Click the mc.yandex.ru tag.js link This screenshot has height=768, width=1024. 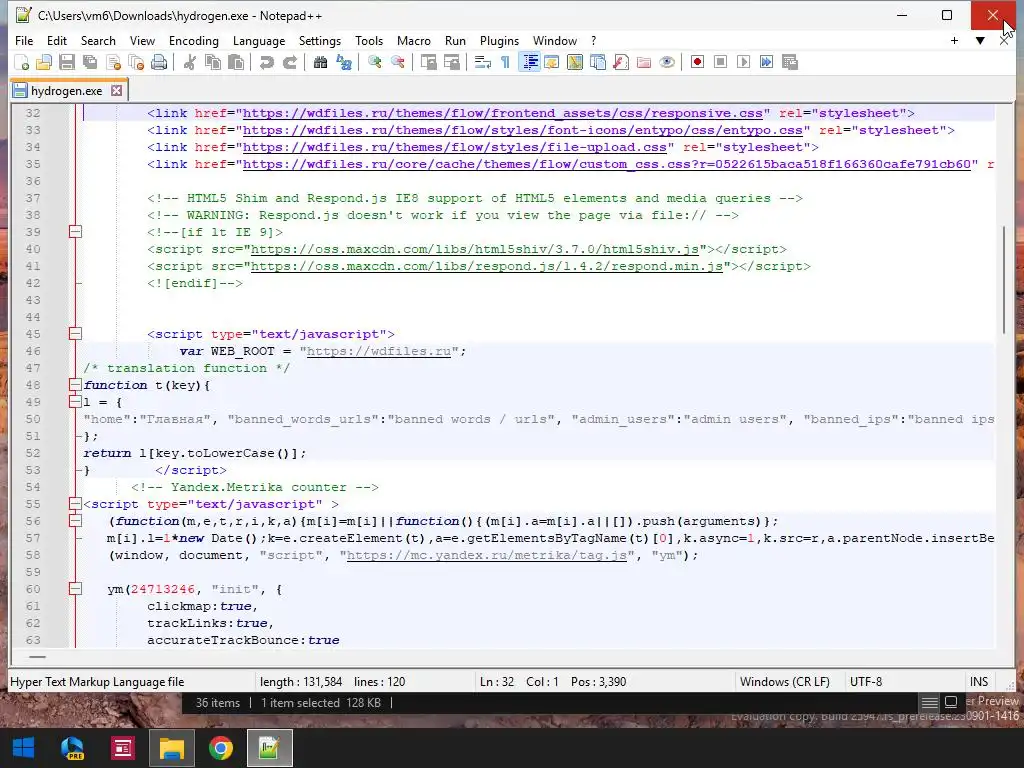pos(487,555)
